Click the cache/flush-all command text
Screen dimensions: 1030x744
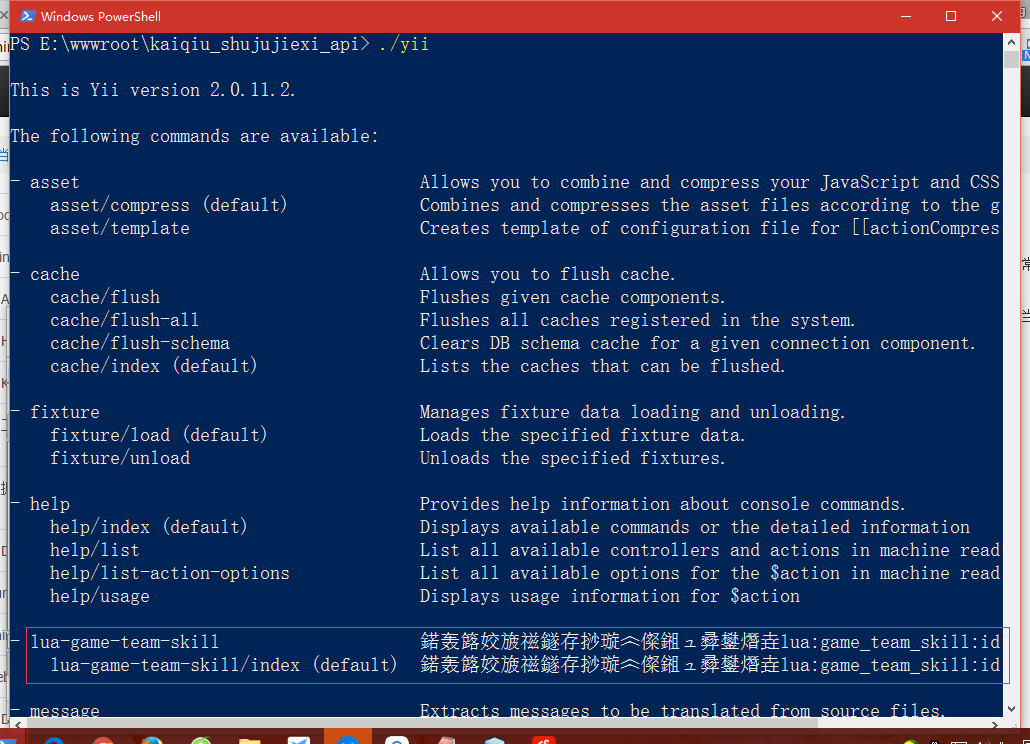124,320
